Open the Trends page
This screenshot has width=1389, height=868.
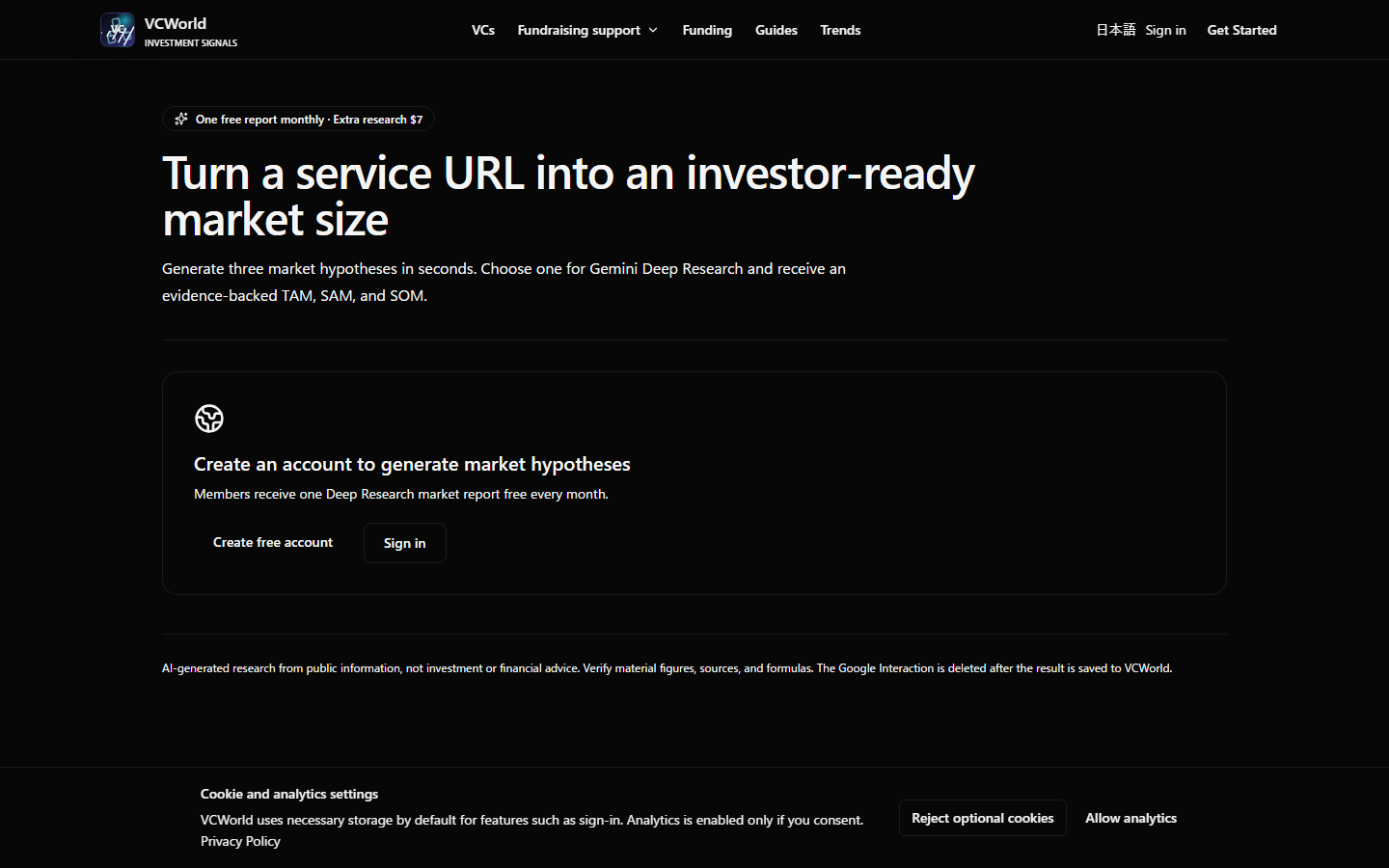tap(840, 30)
